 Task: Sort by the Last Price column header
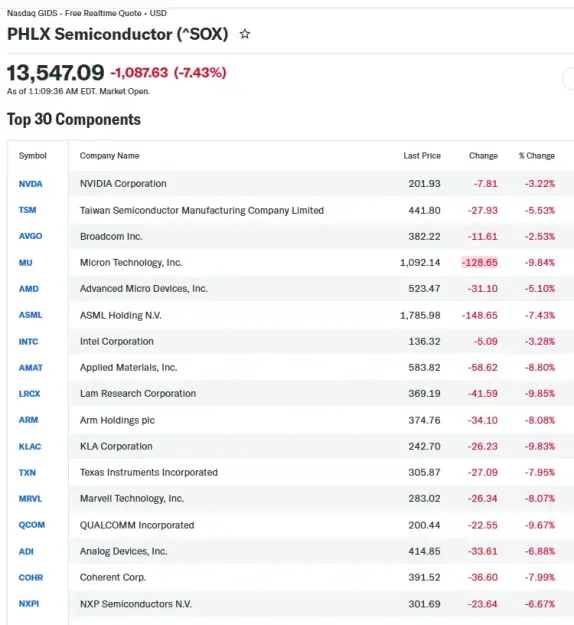422,156
